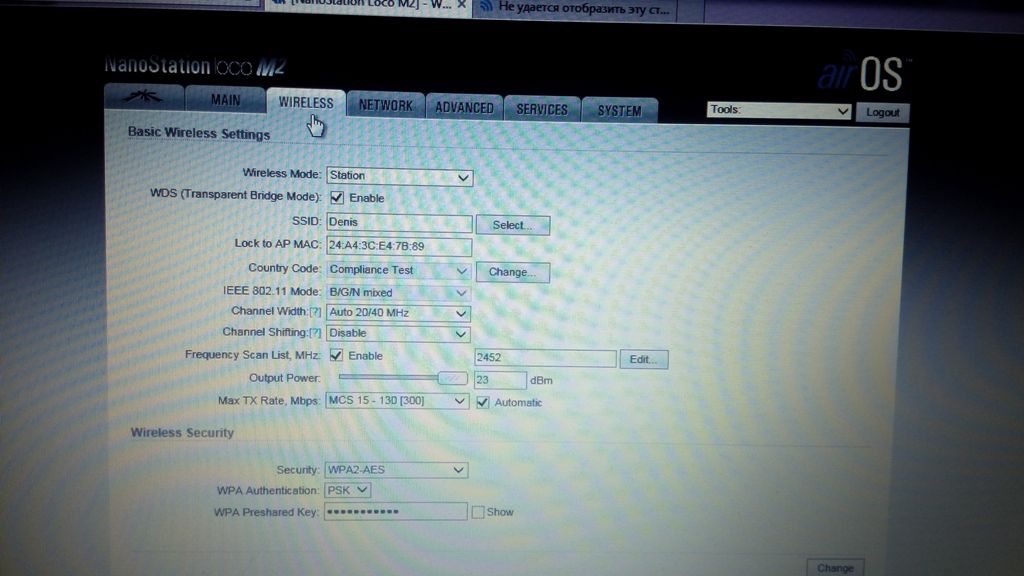The image size is (1024, 576).
Task: Click the Country Code Change button
Action: pyautogui.click(x=513, y=272)
